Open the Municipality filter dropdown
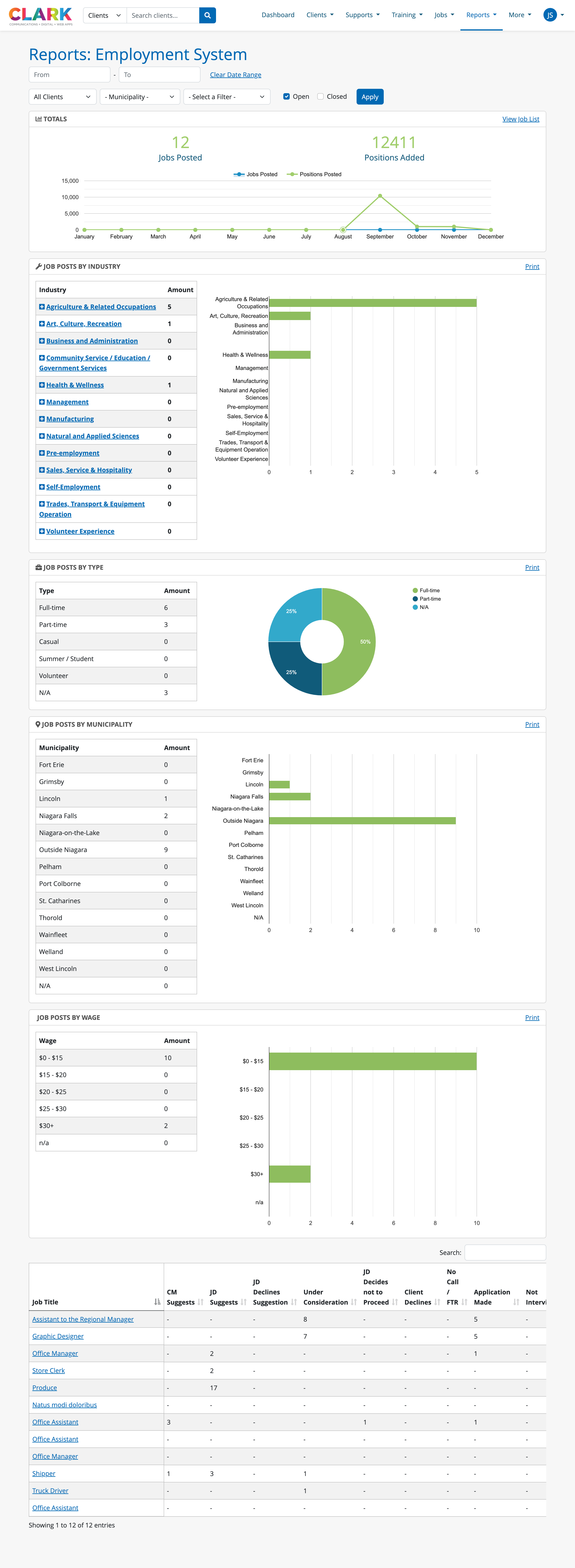 pyautogui.click(x=140, y=97)
